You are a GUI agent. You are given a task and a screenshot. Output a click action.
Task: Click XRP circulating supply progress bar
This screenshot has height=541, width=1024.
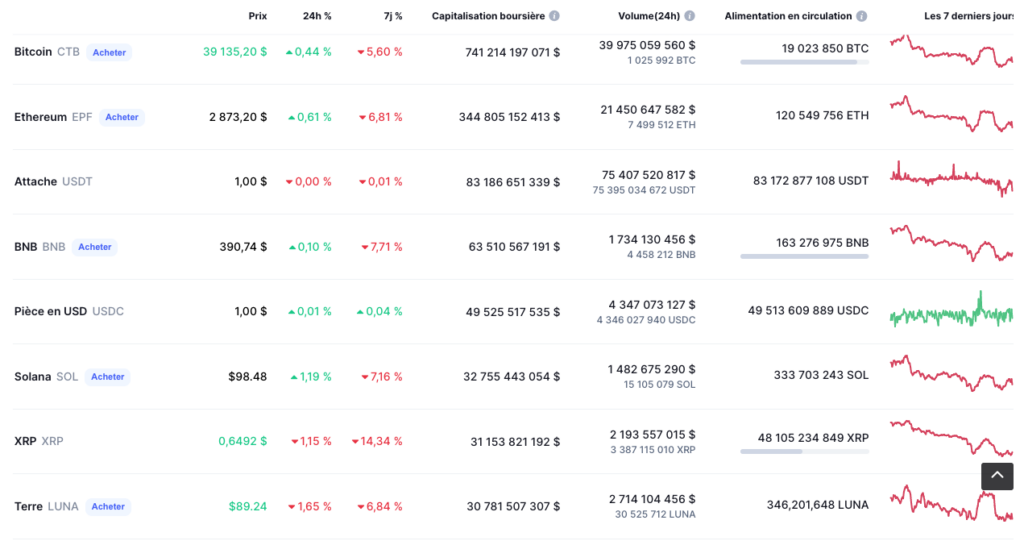pyautogui.click(x=804, y=451)
